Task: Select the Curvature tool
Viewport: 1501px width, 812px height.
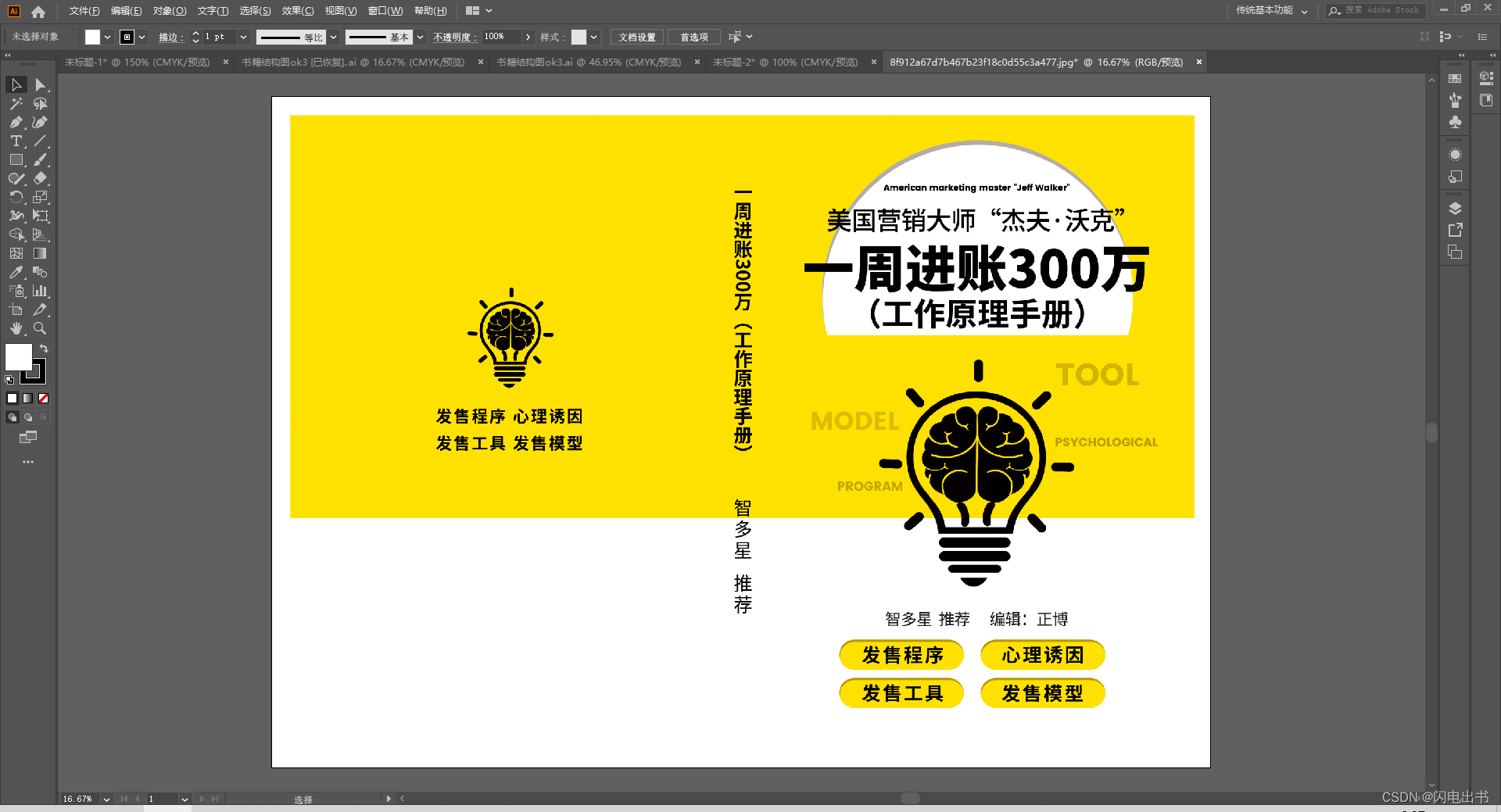Action: click(40, 122)
